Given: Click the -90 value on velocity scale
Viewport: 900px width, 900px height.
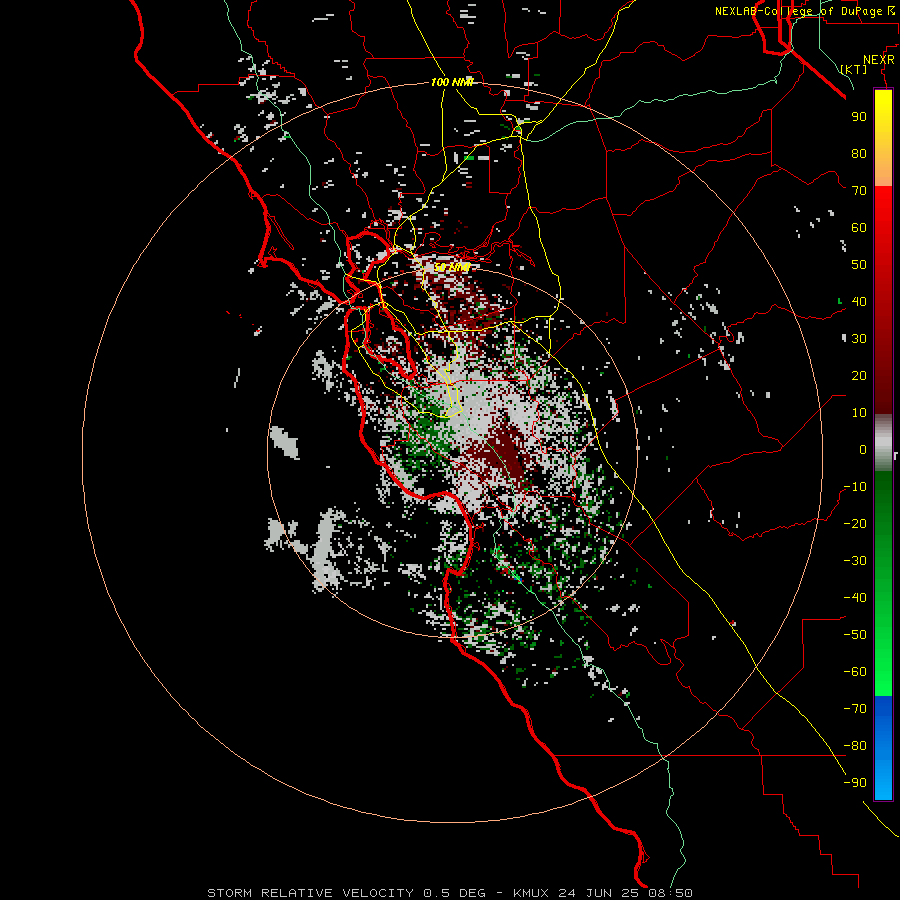Looking at the screenshot, I should coord(855,783).
